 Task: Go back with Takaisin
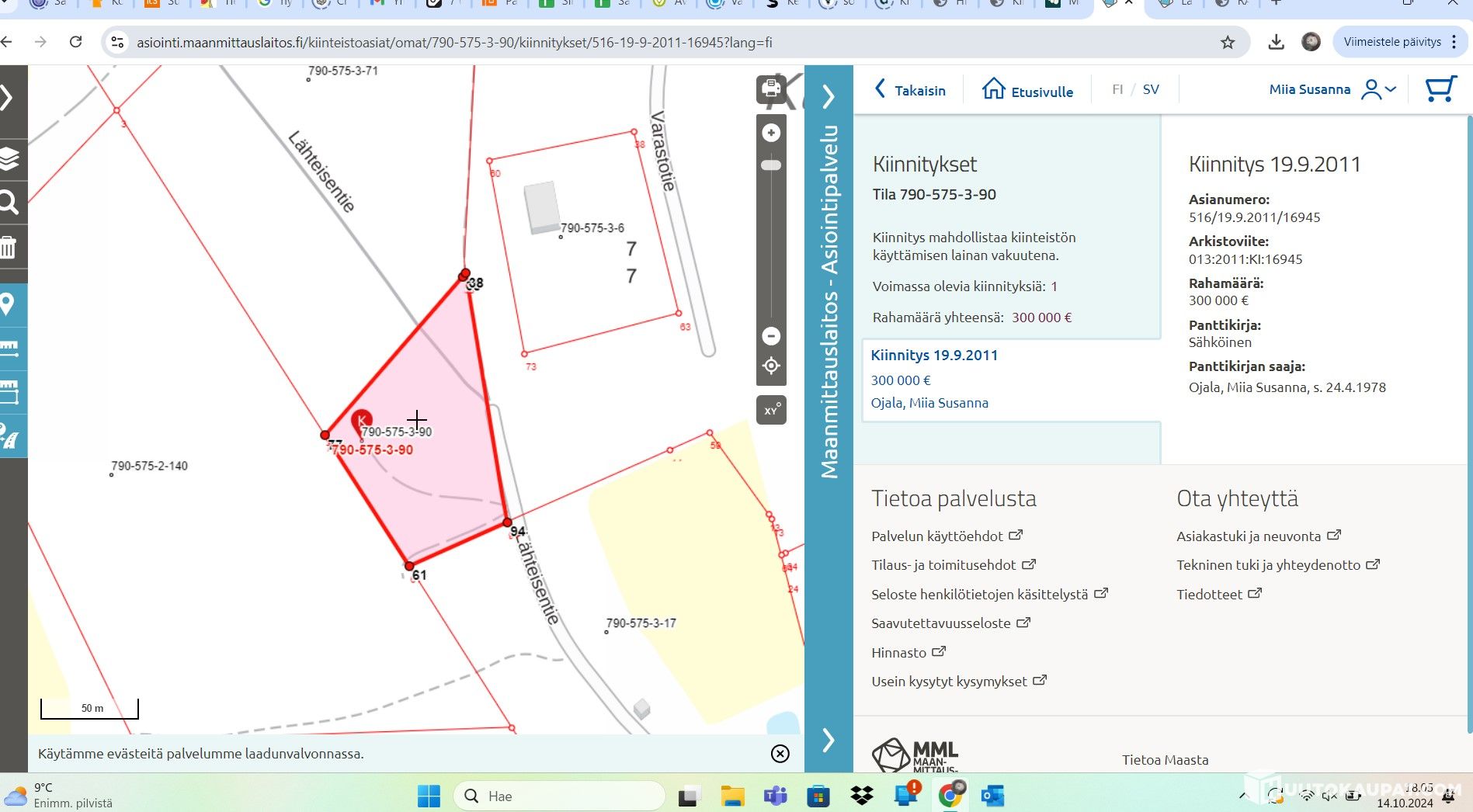click(x=910, y=90)
